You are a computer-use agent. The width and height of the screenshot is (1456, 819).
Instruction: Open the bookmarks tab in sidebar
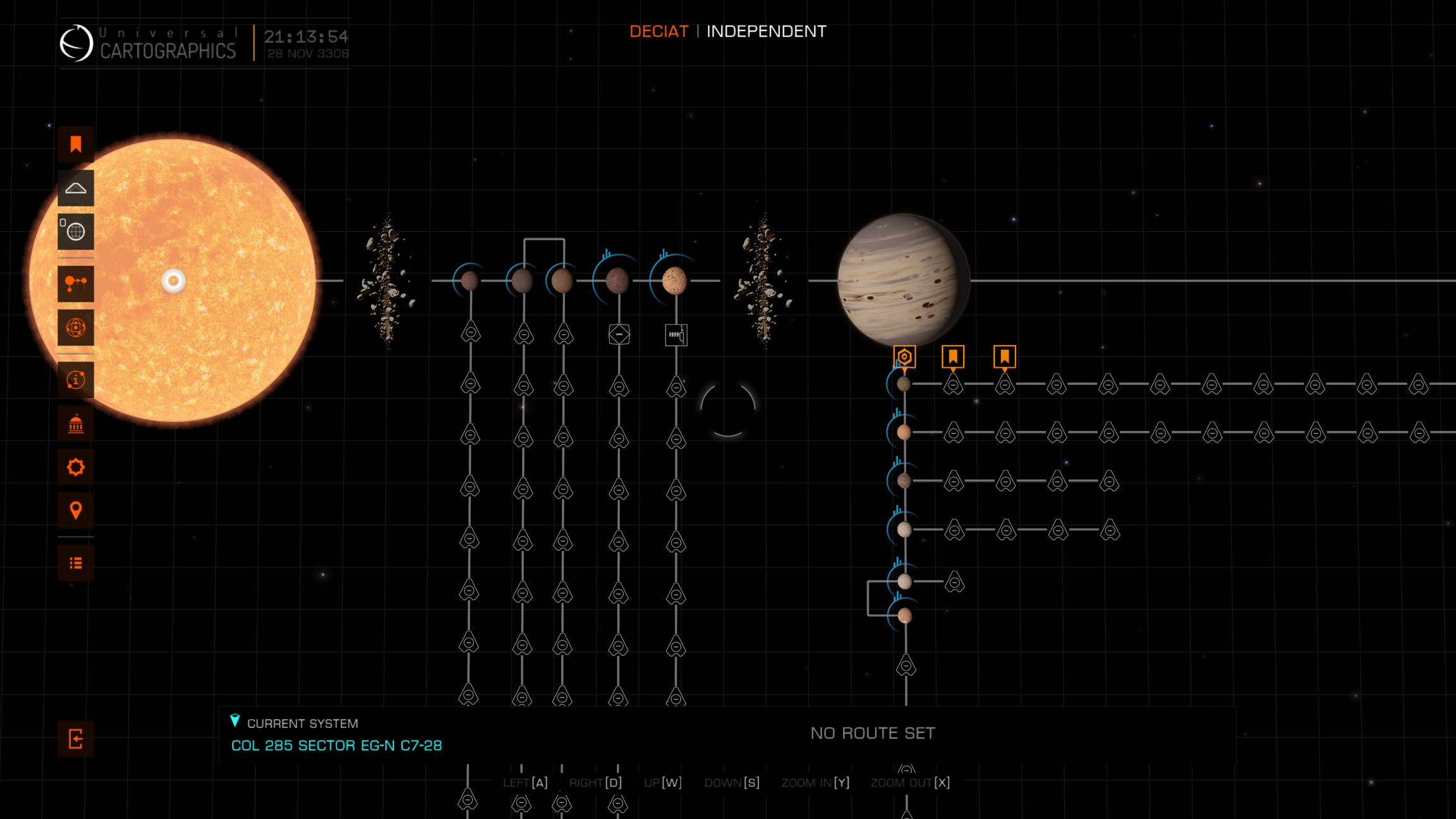(76, 145)
